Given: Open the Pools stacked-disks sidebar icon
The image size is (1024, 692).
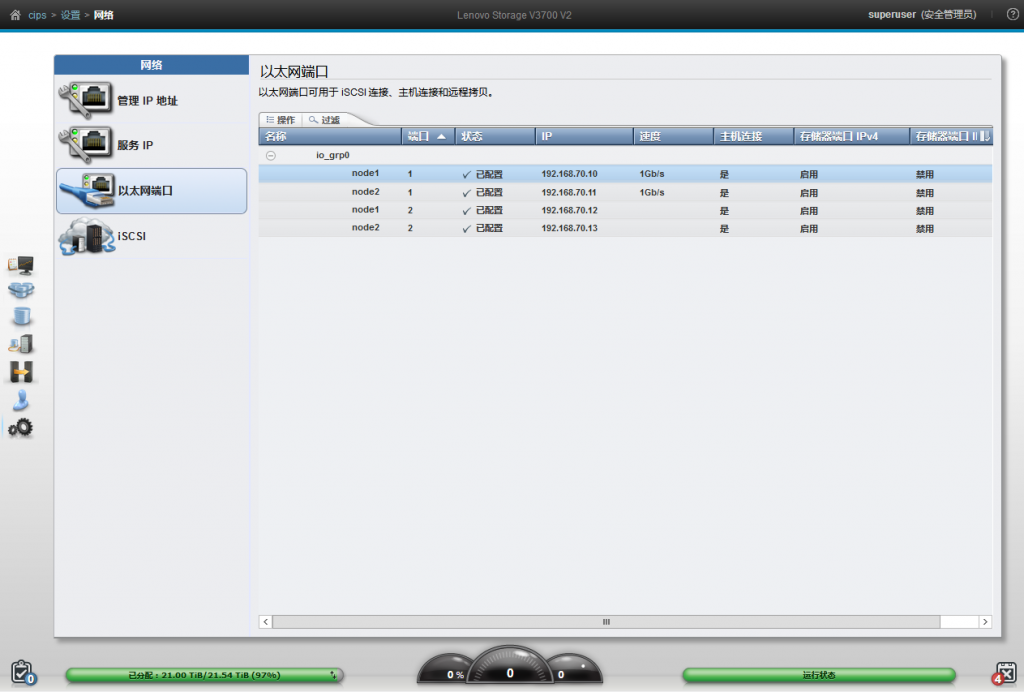Looking at the screenshot, I should (x=20, y=291).
